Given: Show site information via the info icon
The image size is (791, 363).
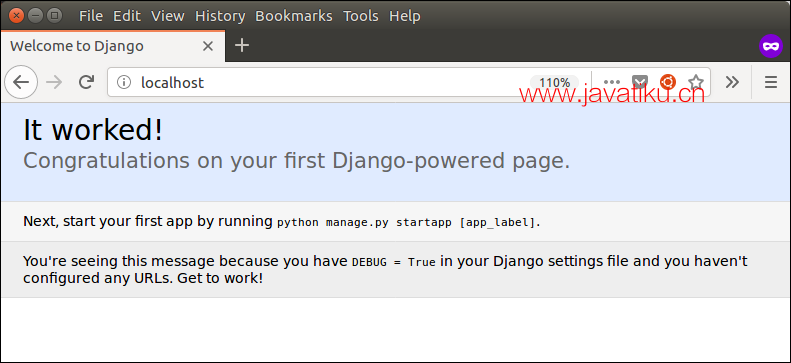Looking at the screenshot, I should (124, 82).
